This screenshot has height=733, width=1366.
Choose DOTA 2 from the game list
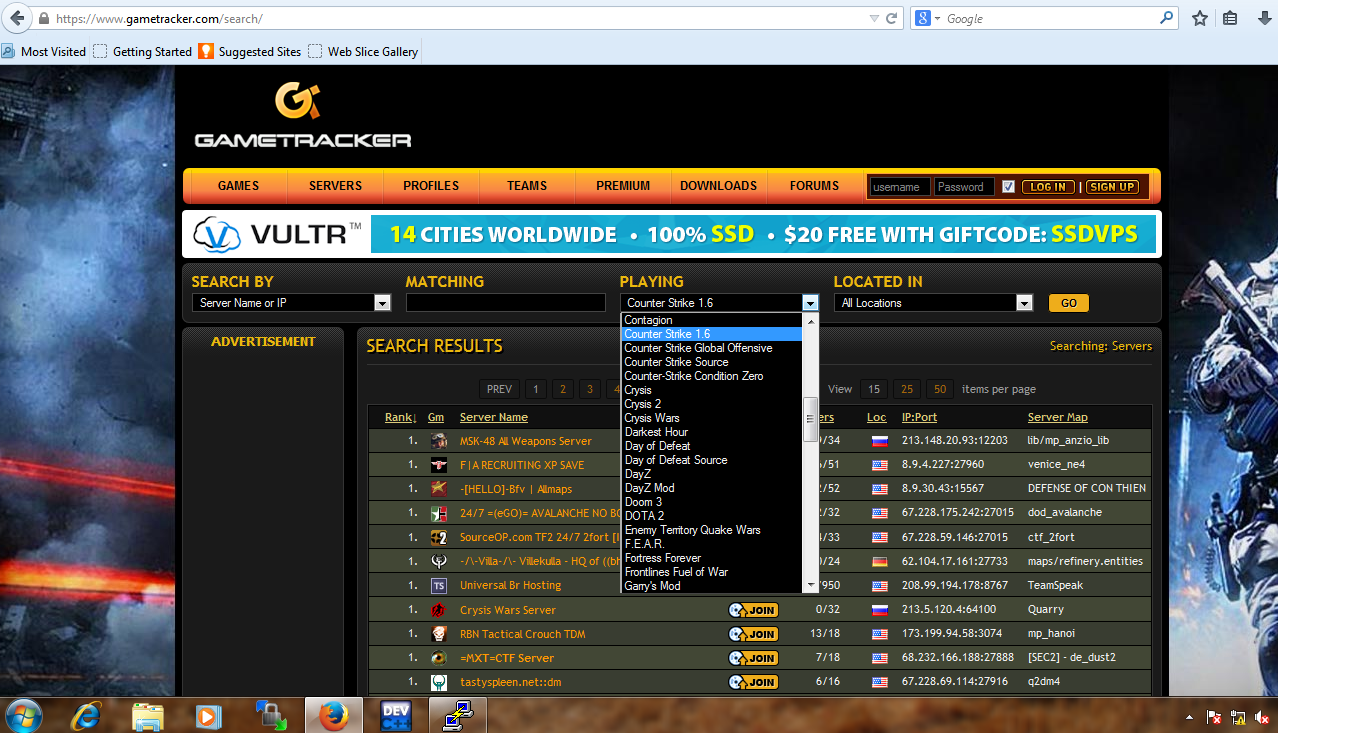click(645, 516)
